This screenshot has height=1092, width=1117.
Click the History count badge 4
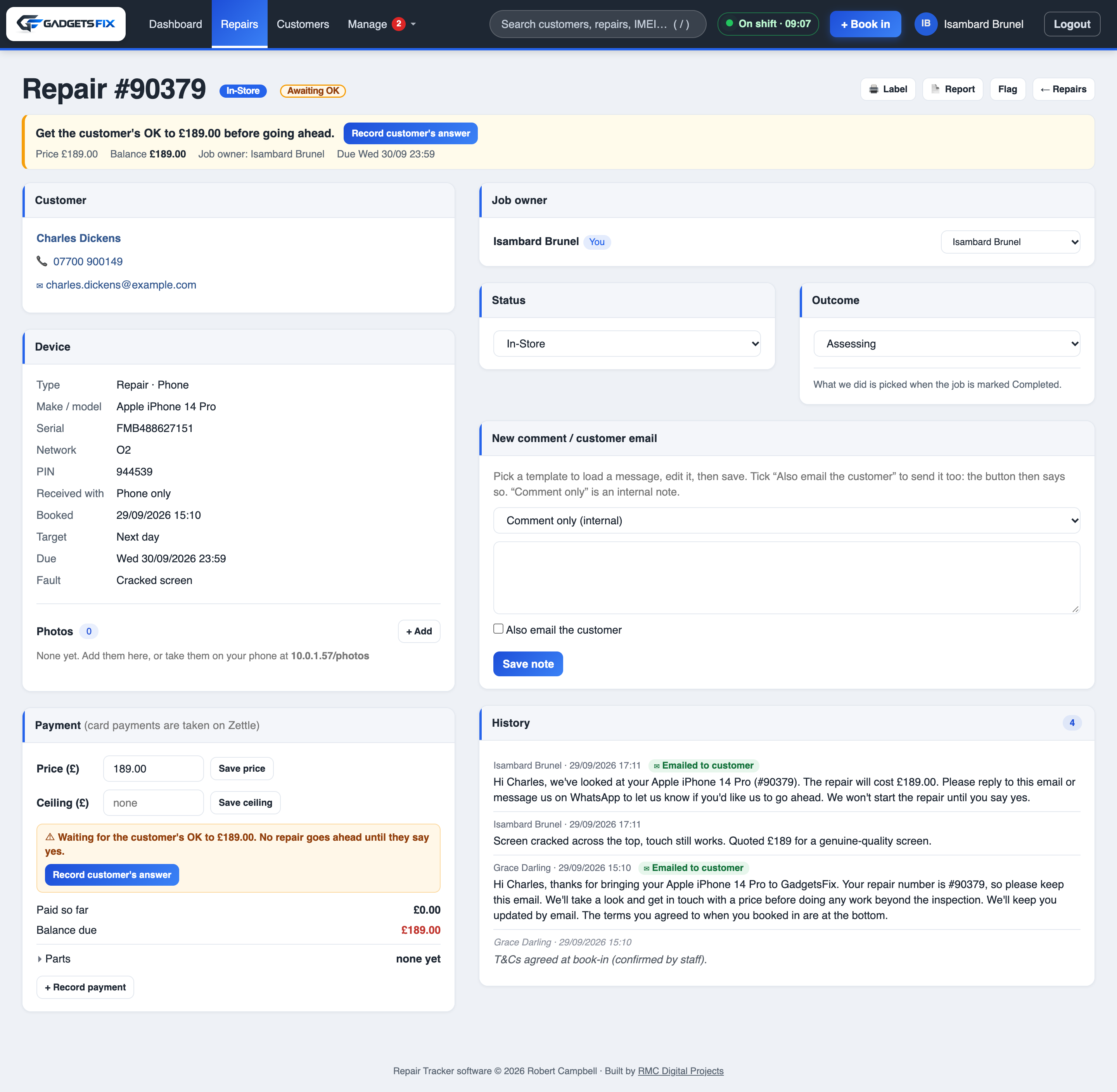click(x=1072, y=723)
